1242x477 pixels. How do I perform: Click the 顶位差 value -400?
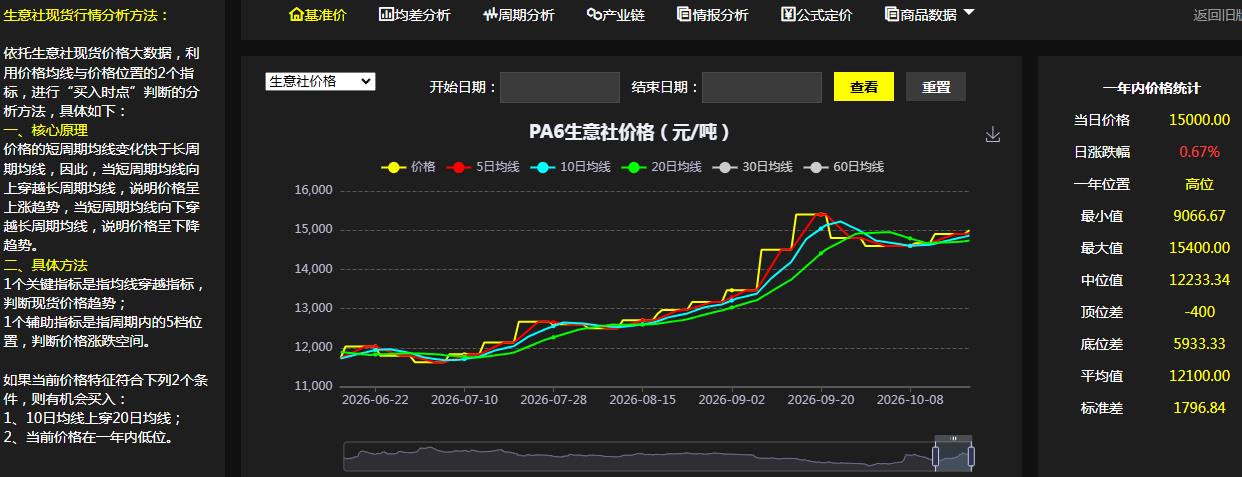click(1199, 312)
